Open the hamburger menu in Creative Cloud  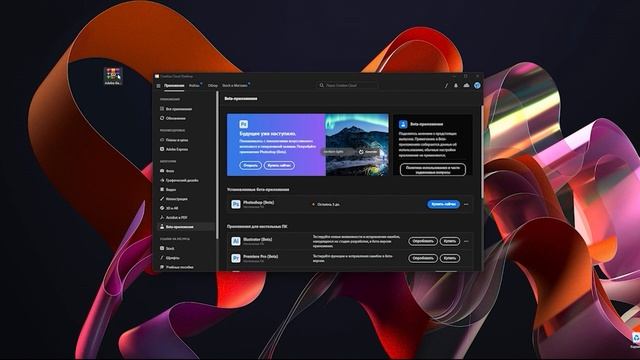click(158, 86)
